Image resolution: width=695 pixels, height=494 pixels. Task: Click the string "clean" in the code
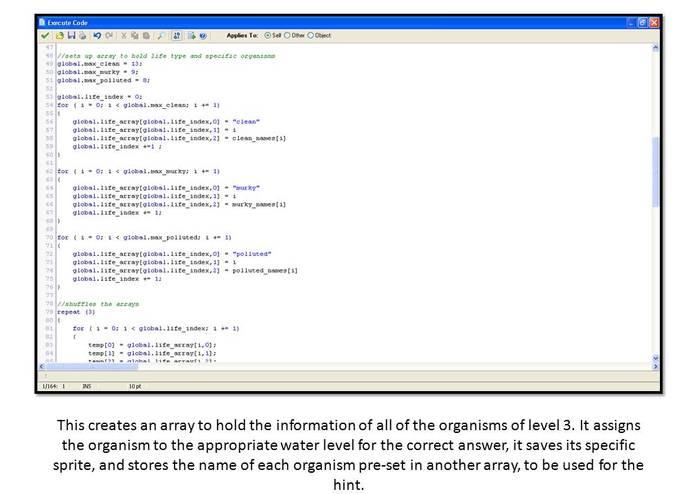(x=246, y=121)
